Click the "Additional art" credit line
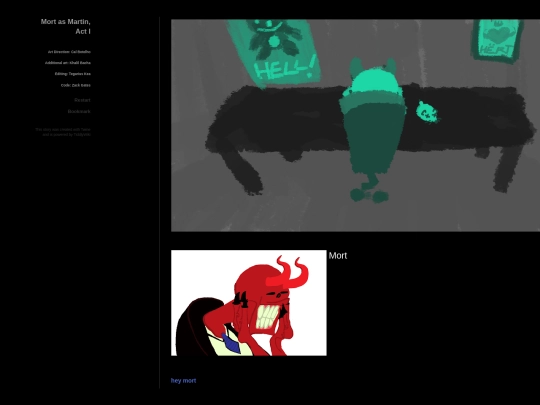This screenshot has width=540, height=405. pos(68,63)
